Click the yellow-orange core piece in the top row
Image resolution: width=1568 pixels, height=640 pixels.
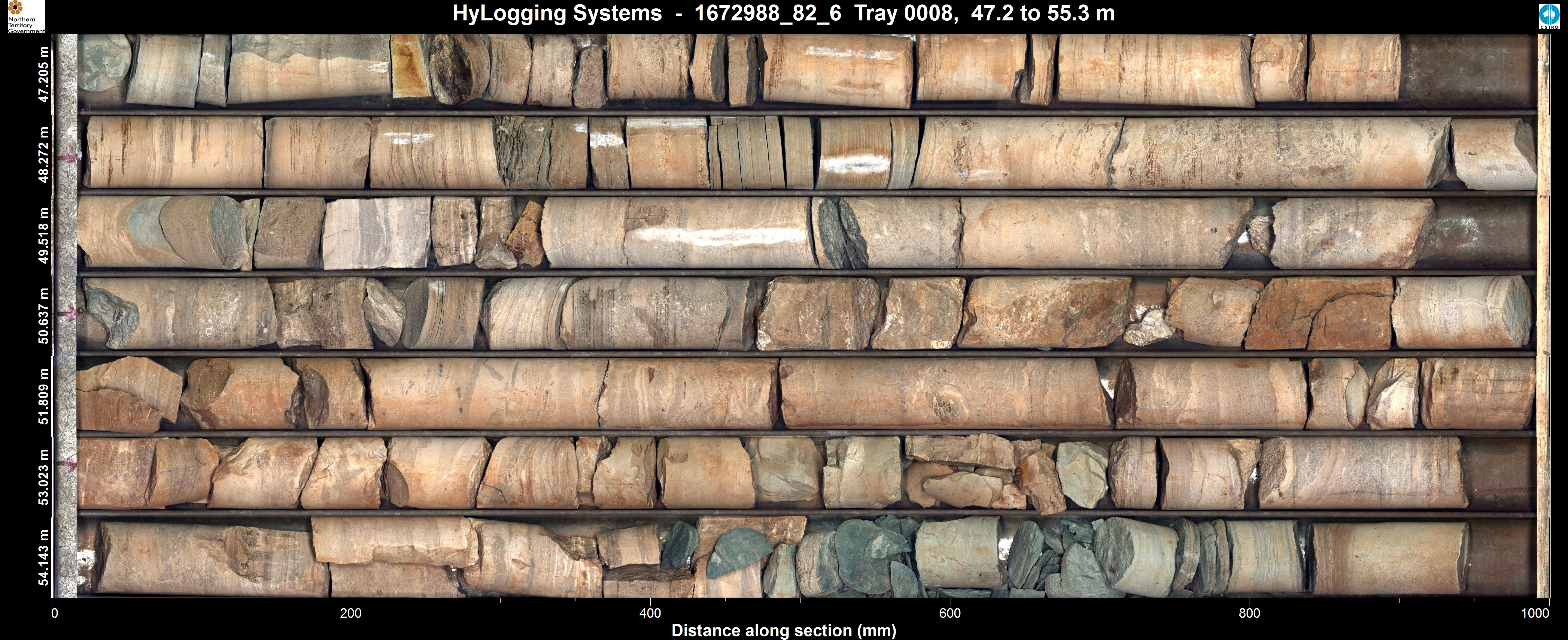coord(409,67)
